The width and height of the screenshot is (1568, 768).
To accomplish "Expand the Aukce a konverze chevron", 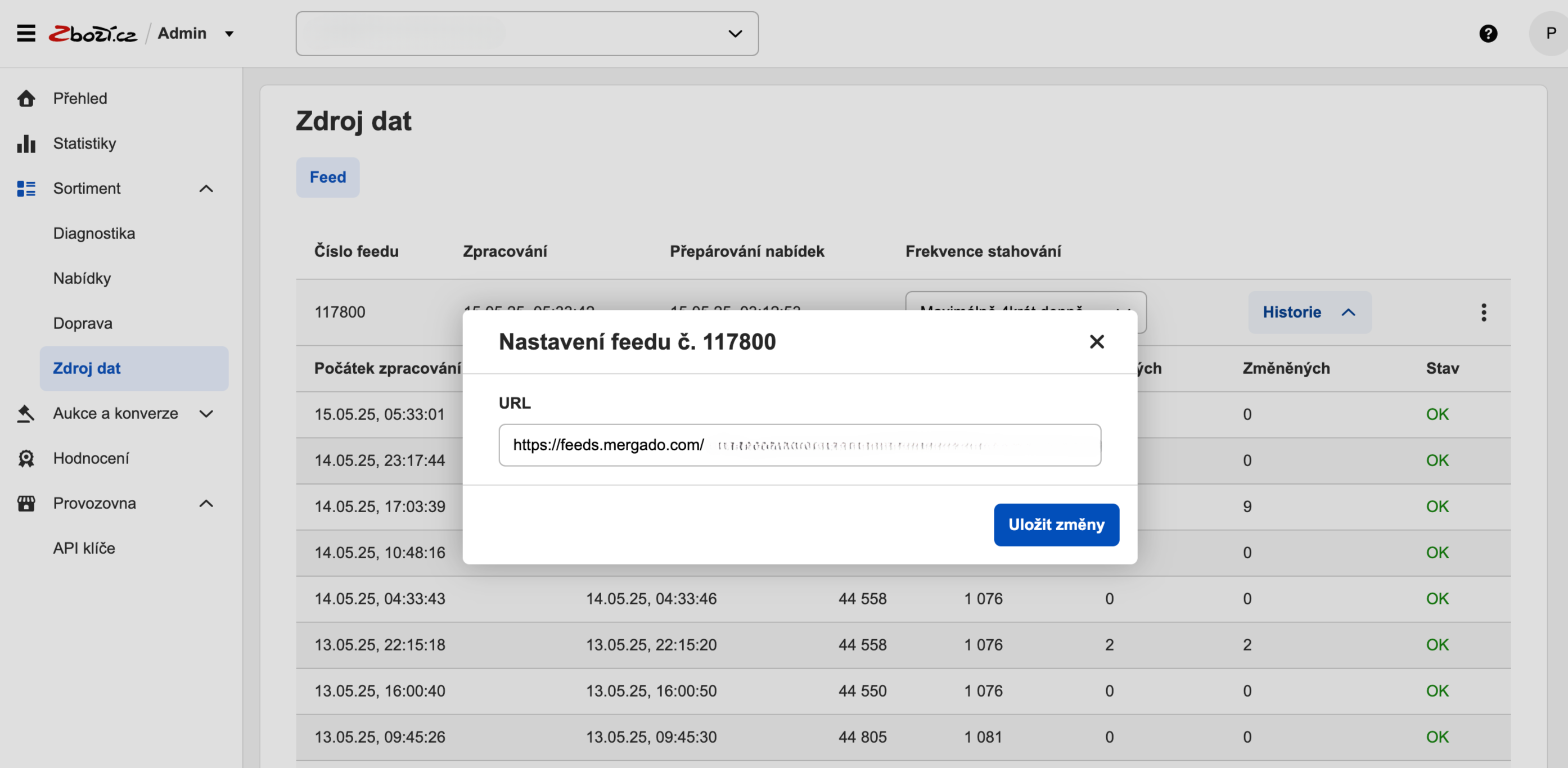I will coord(206,414).
